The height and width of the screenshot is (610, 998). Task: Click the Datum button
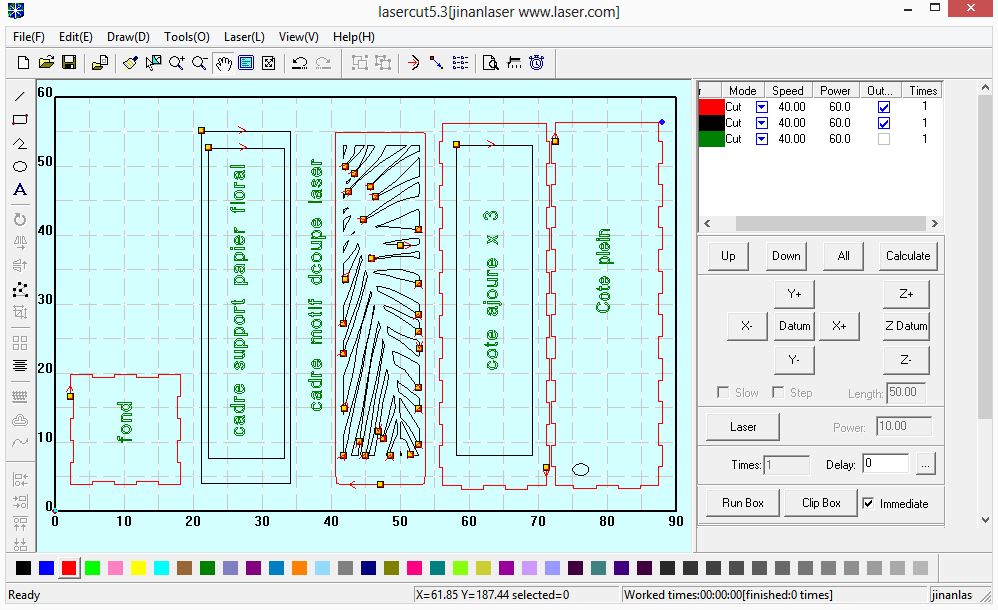pos(794,326)
